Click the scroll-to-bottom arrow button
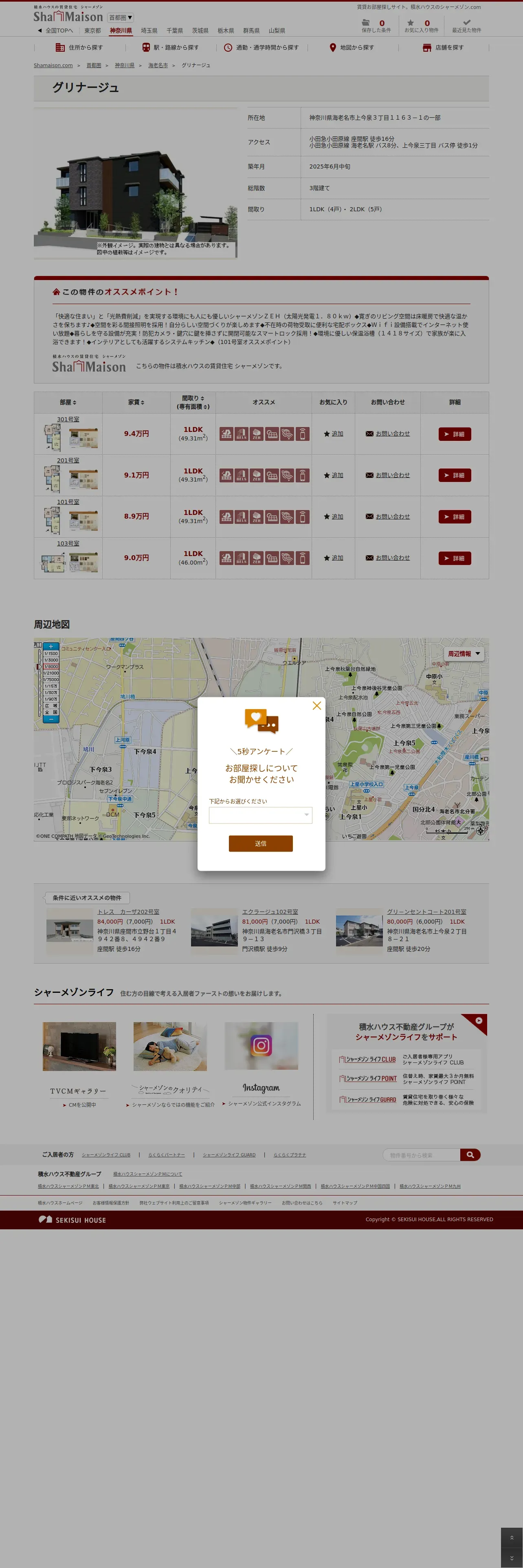 click(x=512, y=1558)
